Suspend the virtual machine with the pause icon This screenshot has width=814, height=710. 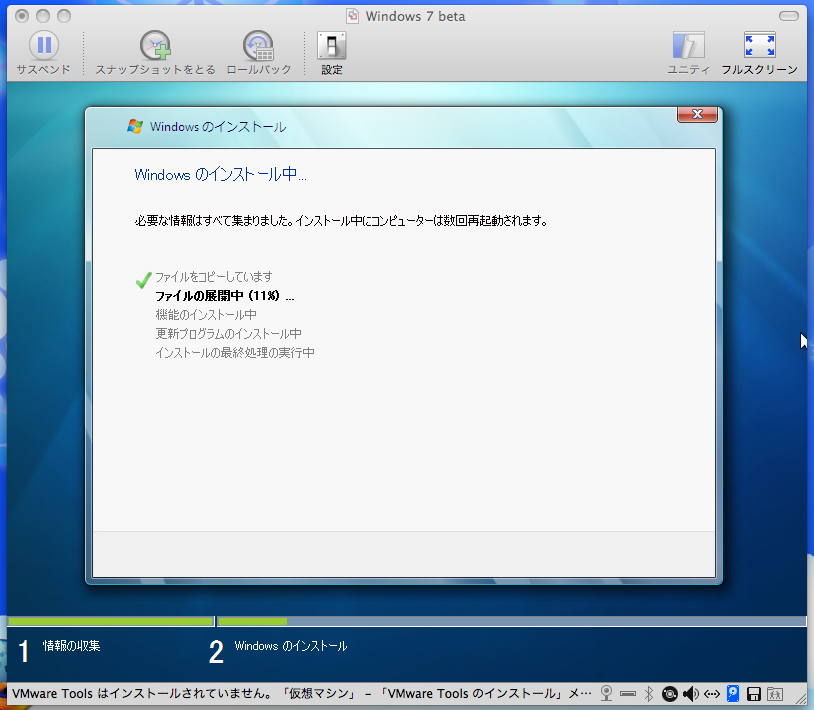[44, 45]
